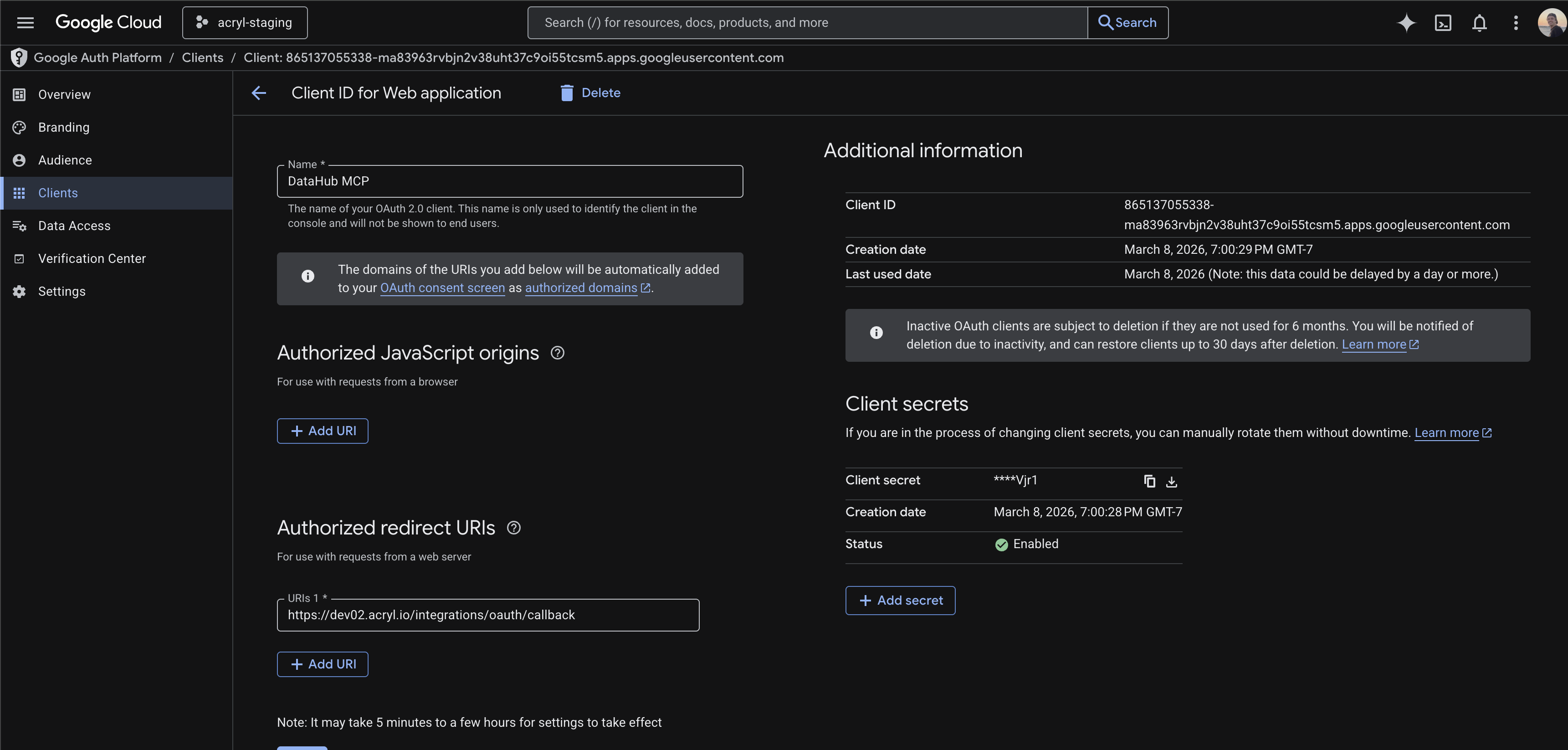Open the main navigation hamburger menu
This screenshot has height=750, width=1568.
point(25,22)
